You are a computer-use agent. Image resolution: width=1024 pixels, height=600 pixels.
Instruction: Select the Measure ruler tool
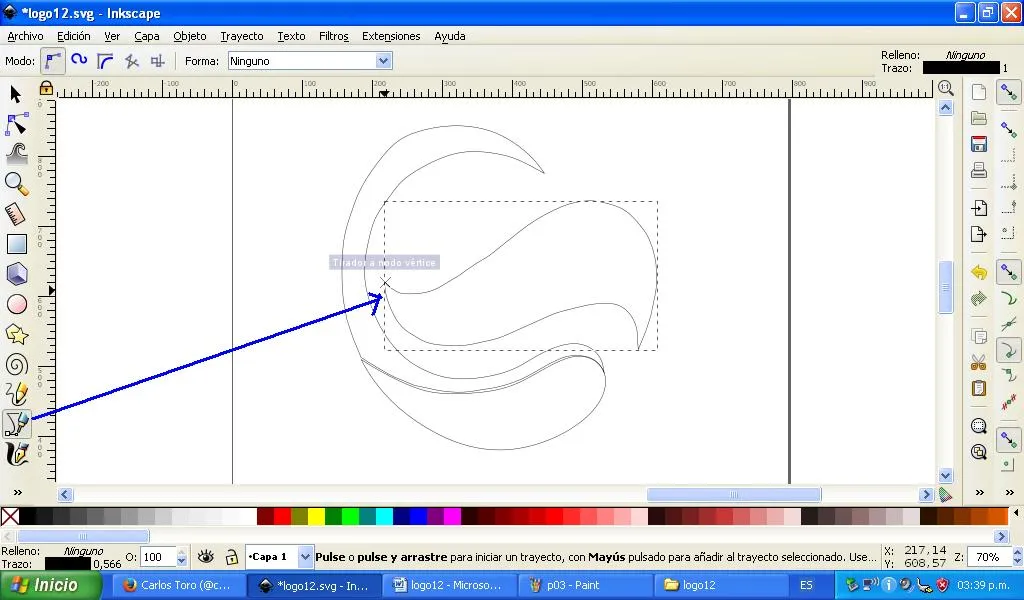(x=16, y=213)
